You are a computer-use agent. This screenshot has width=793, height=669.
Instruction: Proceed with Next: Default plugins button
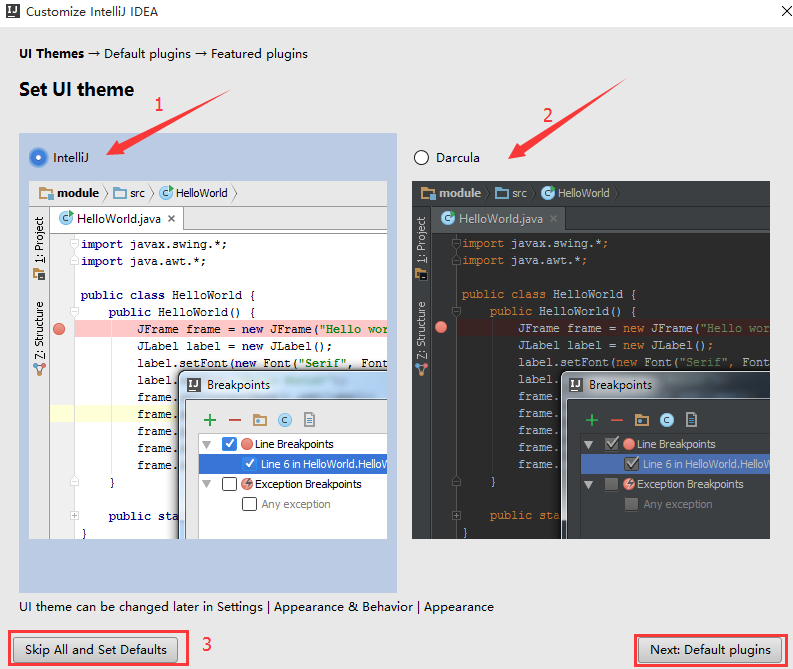tap(710, 649)
